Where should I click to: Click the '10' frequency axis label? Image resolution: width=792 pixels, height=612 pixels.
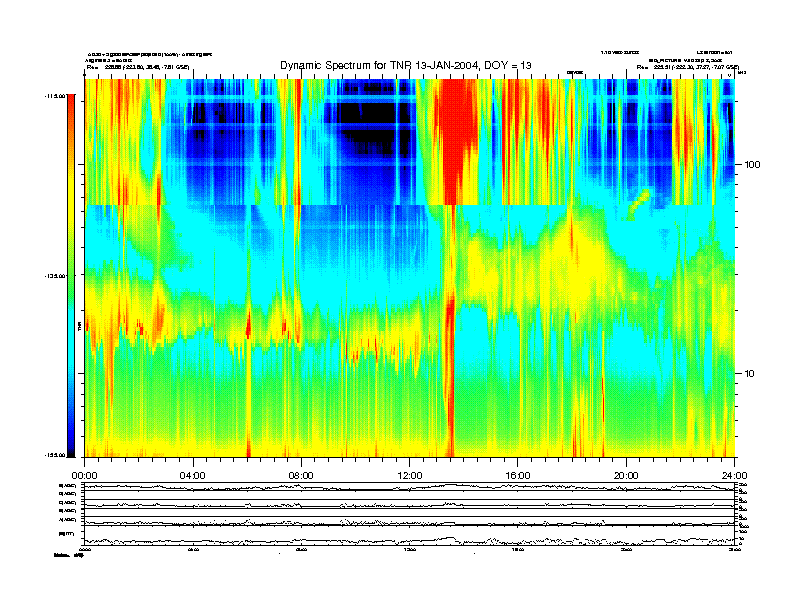tap(750, 374)
